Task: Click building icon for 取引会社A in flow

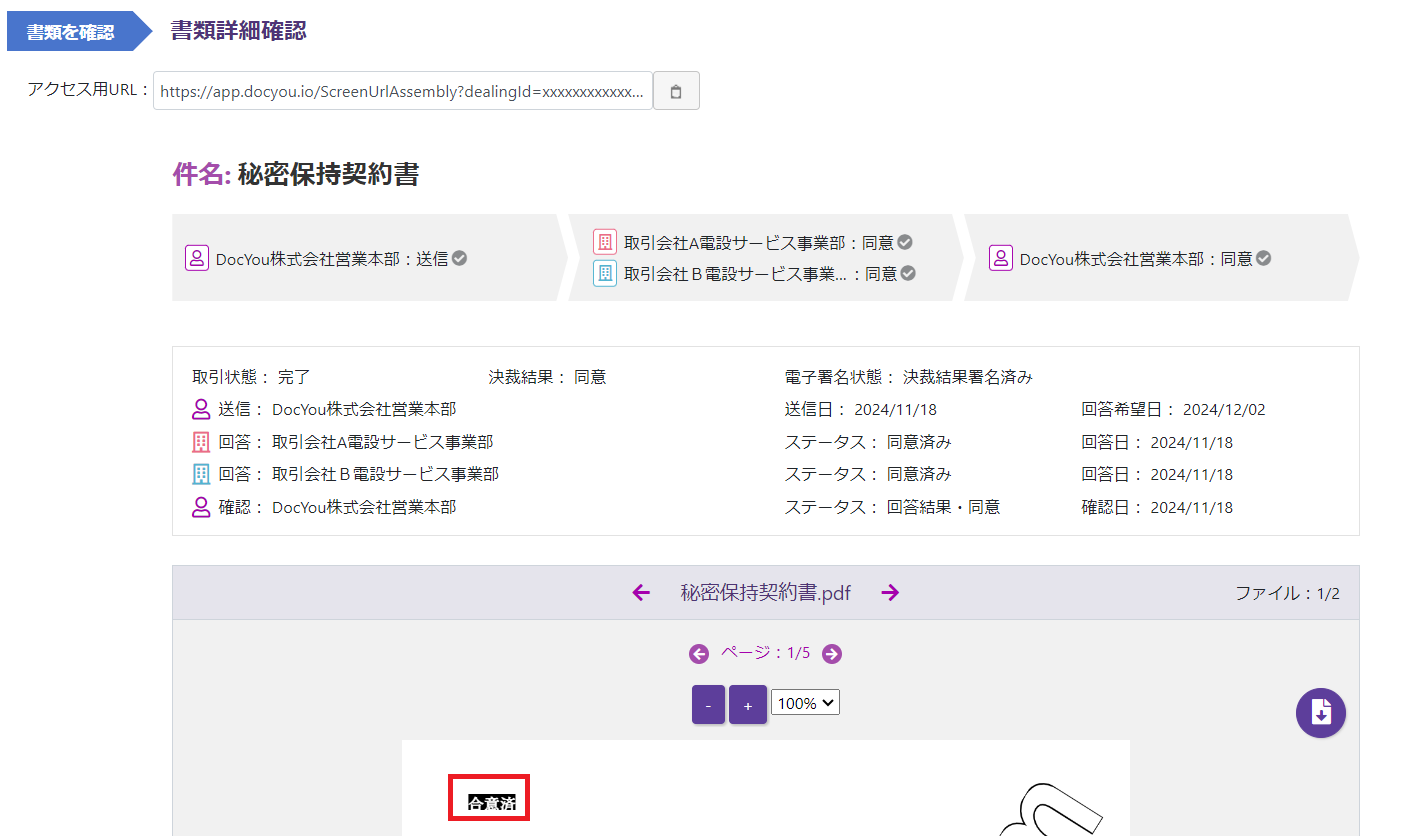Action: point(604,242)
